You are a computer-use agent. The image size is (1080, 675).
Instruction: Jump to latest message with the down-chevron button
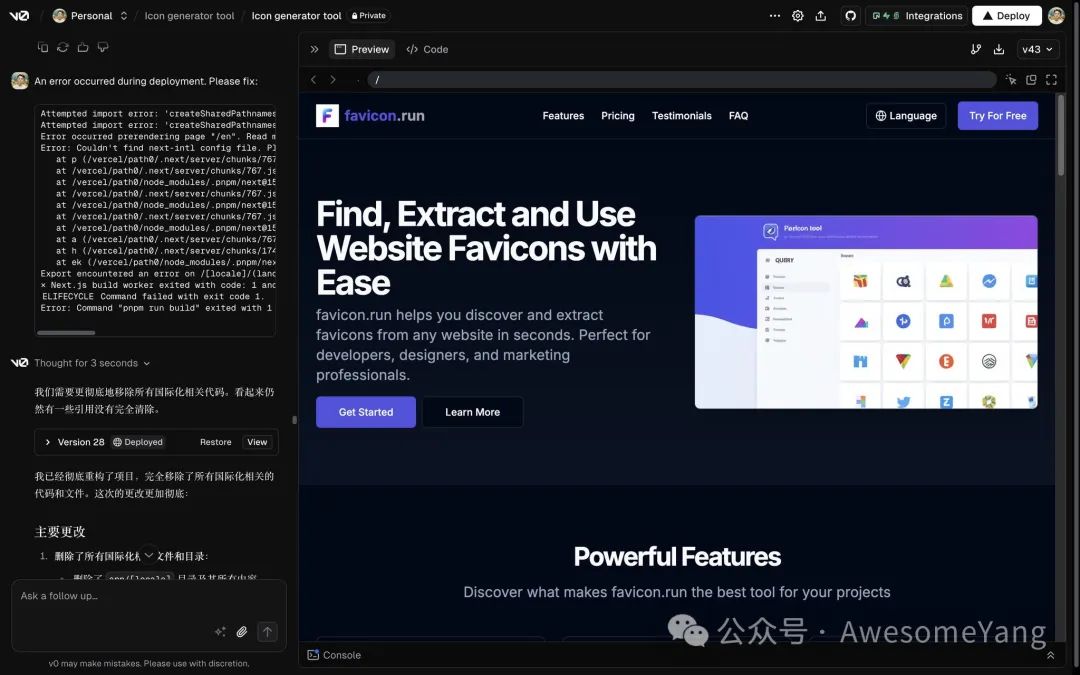click(x=149, y=554)
